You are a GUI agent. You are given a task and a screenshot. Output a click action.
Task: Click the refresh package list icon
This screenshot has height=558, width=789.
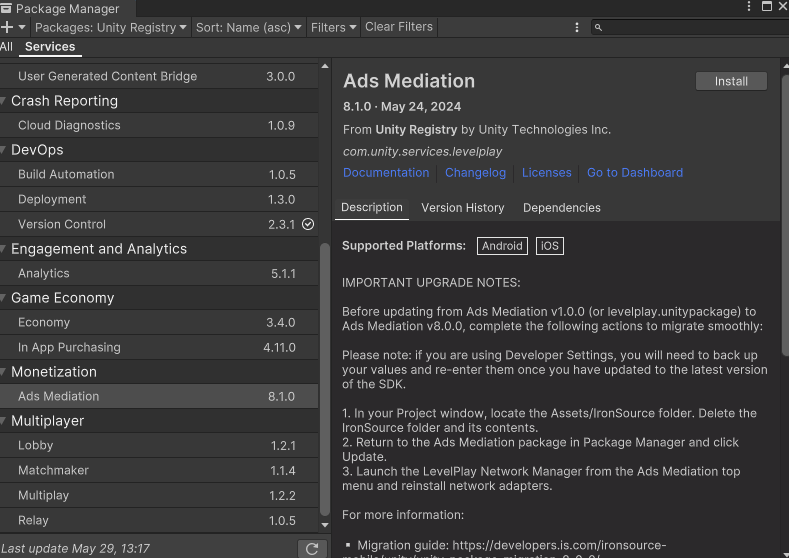tap(312, 549)
